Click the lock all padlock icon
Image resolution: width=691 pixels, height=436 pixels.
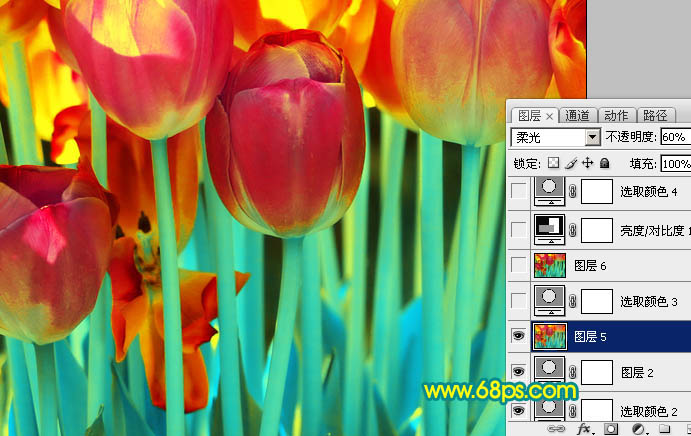point(603,163)
